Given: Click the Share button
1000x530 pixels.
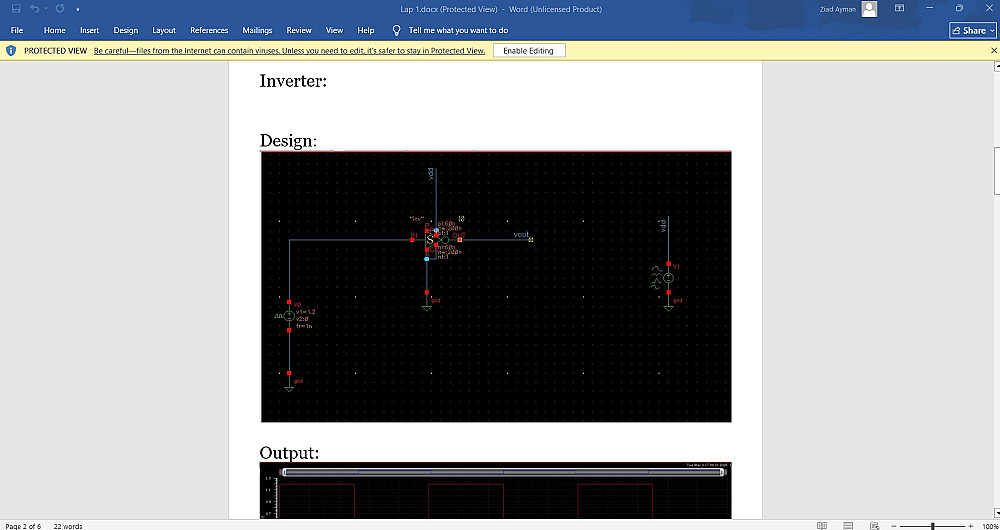Looking at the screenshot, I should pyautogui.click(x=972, y=31).
